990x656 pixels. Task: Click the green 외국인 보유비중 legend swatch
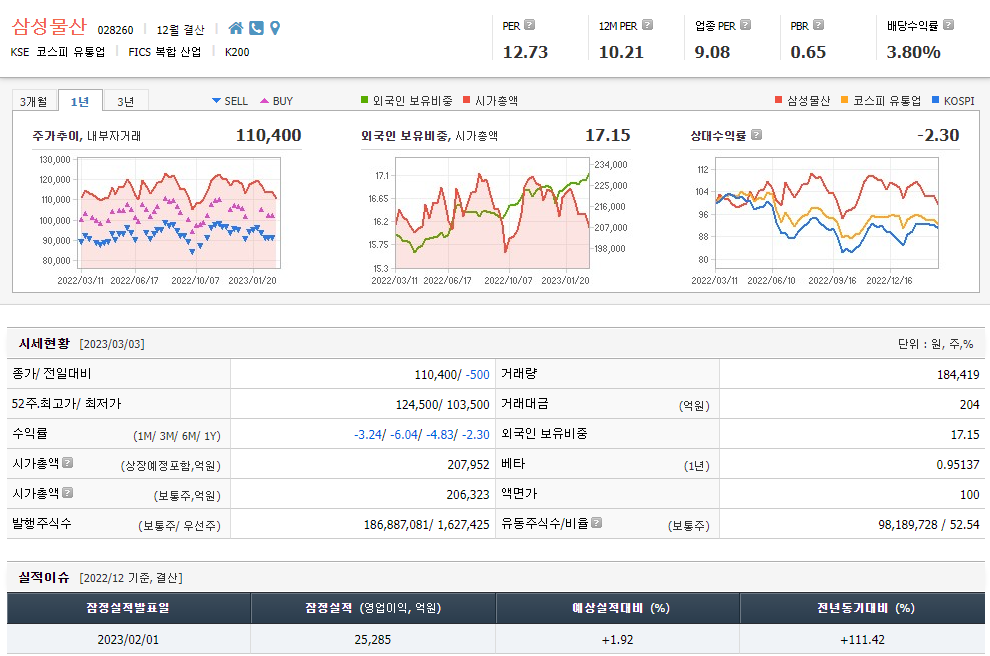(x=364, y=100)
